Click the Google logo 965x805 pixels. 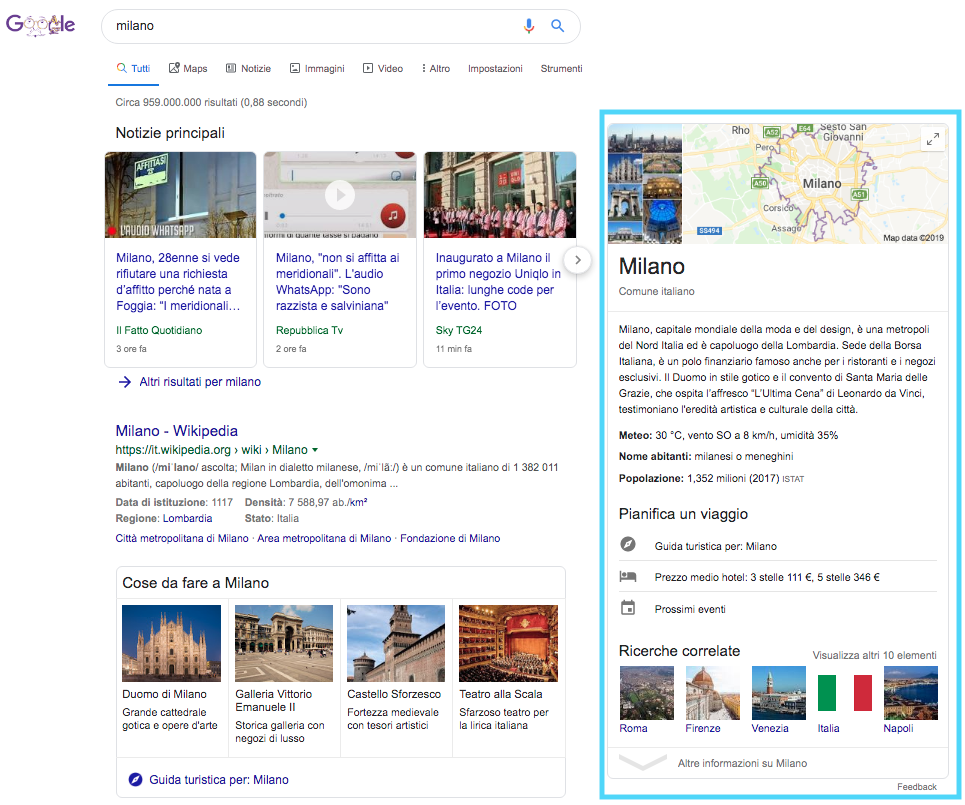41,25
